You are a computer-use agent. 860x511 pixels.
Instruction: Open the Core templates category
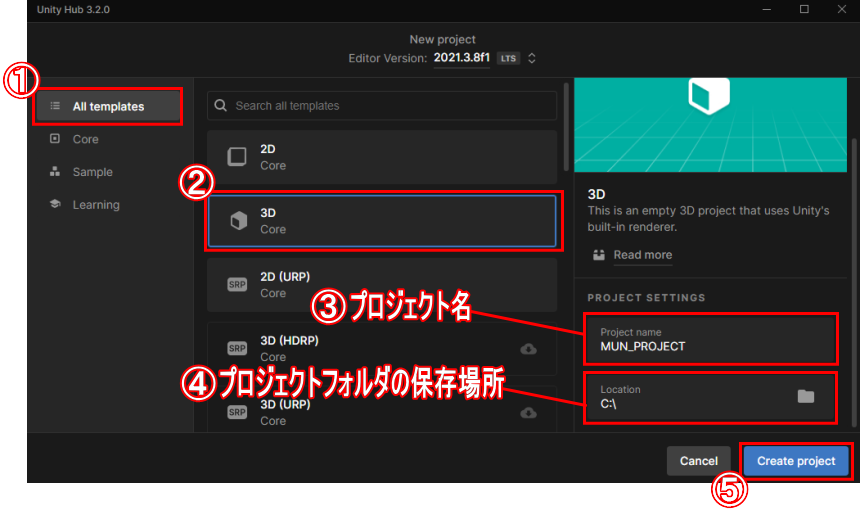pos(86,139)
